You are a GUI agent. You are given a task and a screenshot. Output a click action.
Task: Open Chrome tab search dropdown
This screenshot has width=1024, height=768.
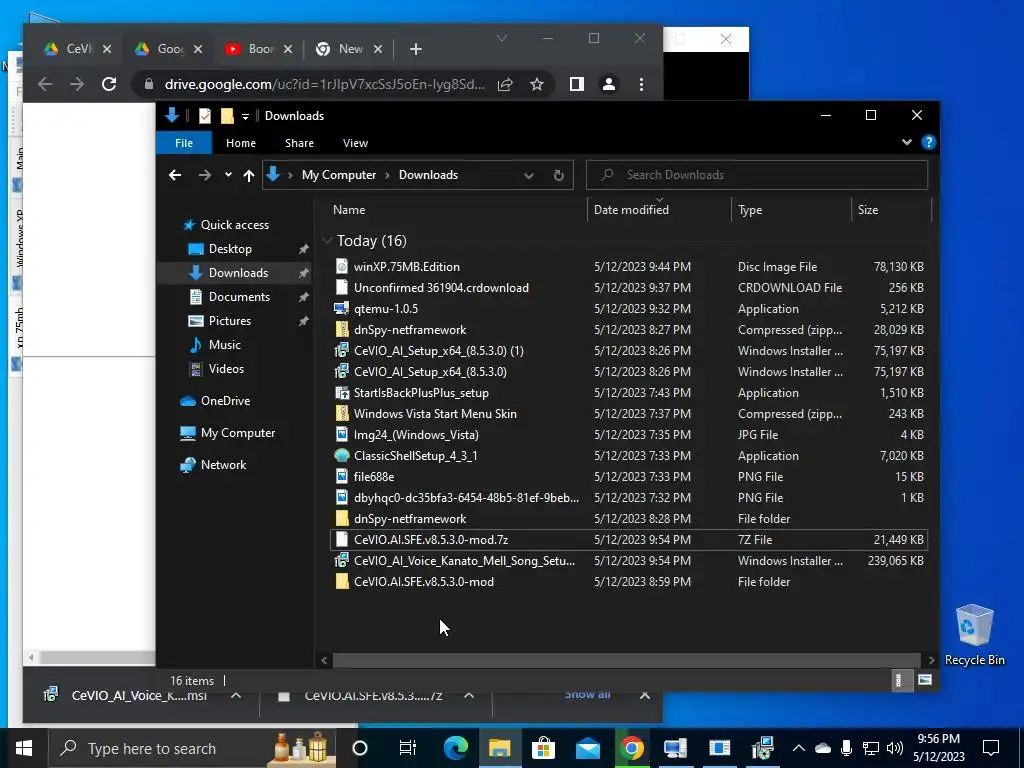[x=502, y=39]
